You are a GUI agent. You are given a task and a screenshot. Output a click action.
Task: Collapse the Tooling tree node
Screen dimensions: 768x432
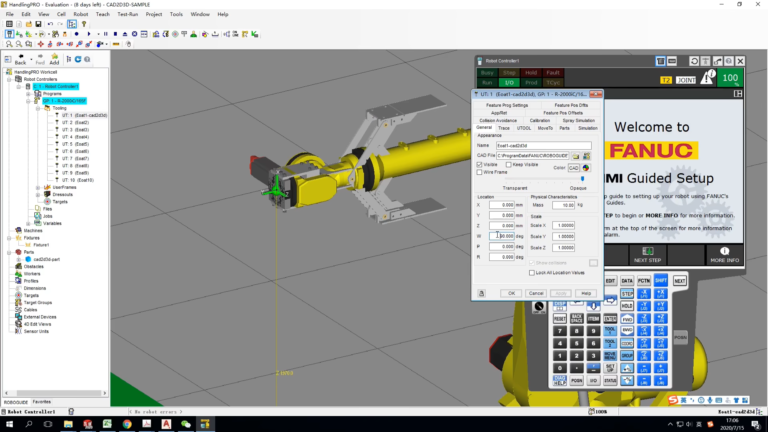38,108
